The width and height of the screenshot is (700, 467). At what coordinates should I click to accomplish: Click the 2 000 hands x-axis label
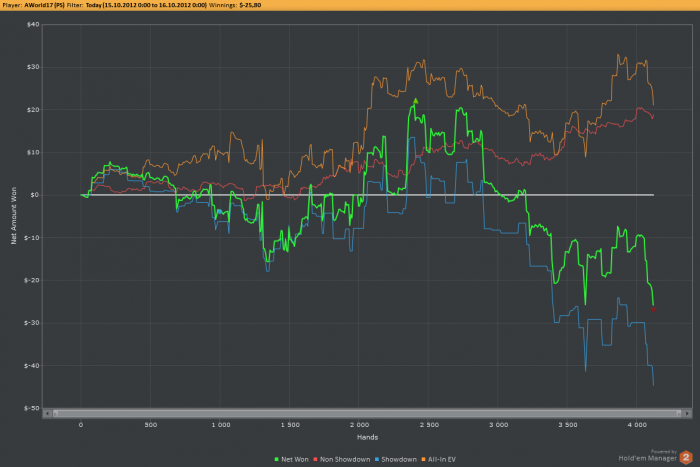click(359, 425)
